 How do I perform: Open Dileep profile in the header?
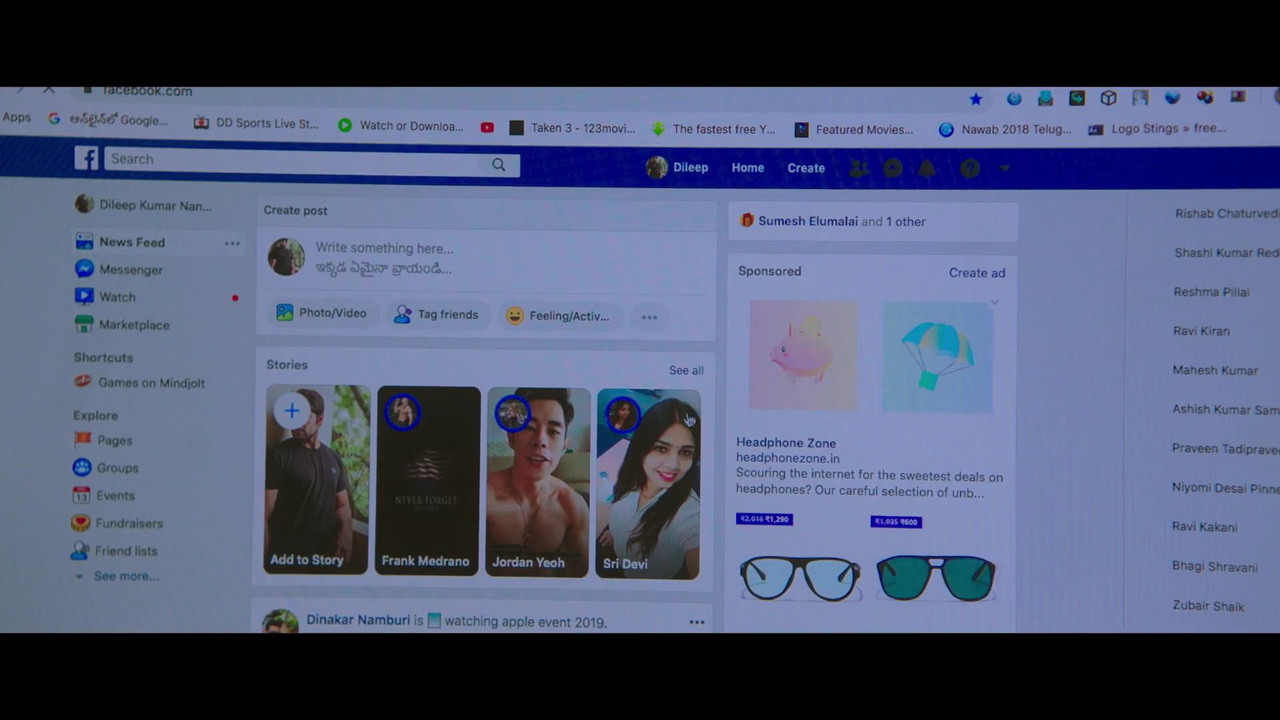click(x=677, y=167)
